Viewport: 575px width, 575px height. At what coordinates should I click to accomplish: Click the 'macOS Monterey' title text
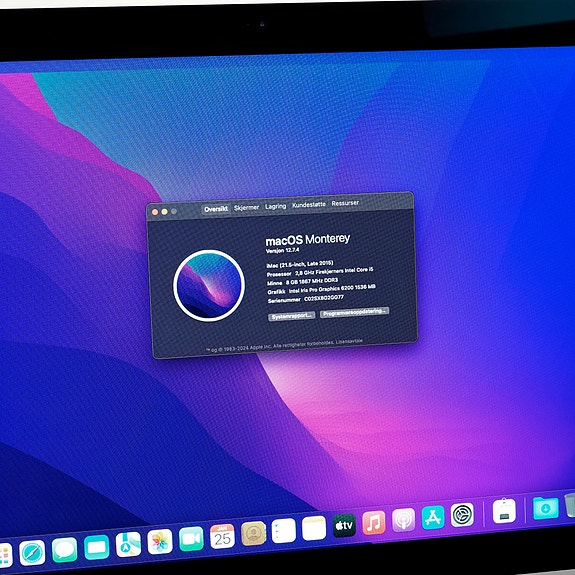[308, 240]
